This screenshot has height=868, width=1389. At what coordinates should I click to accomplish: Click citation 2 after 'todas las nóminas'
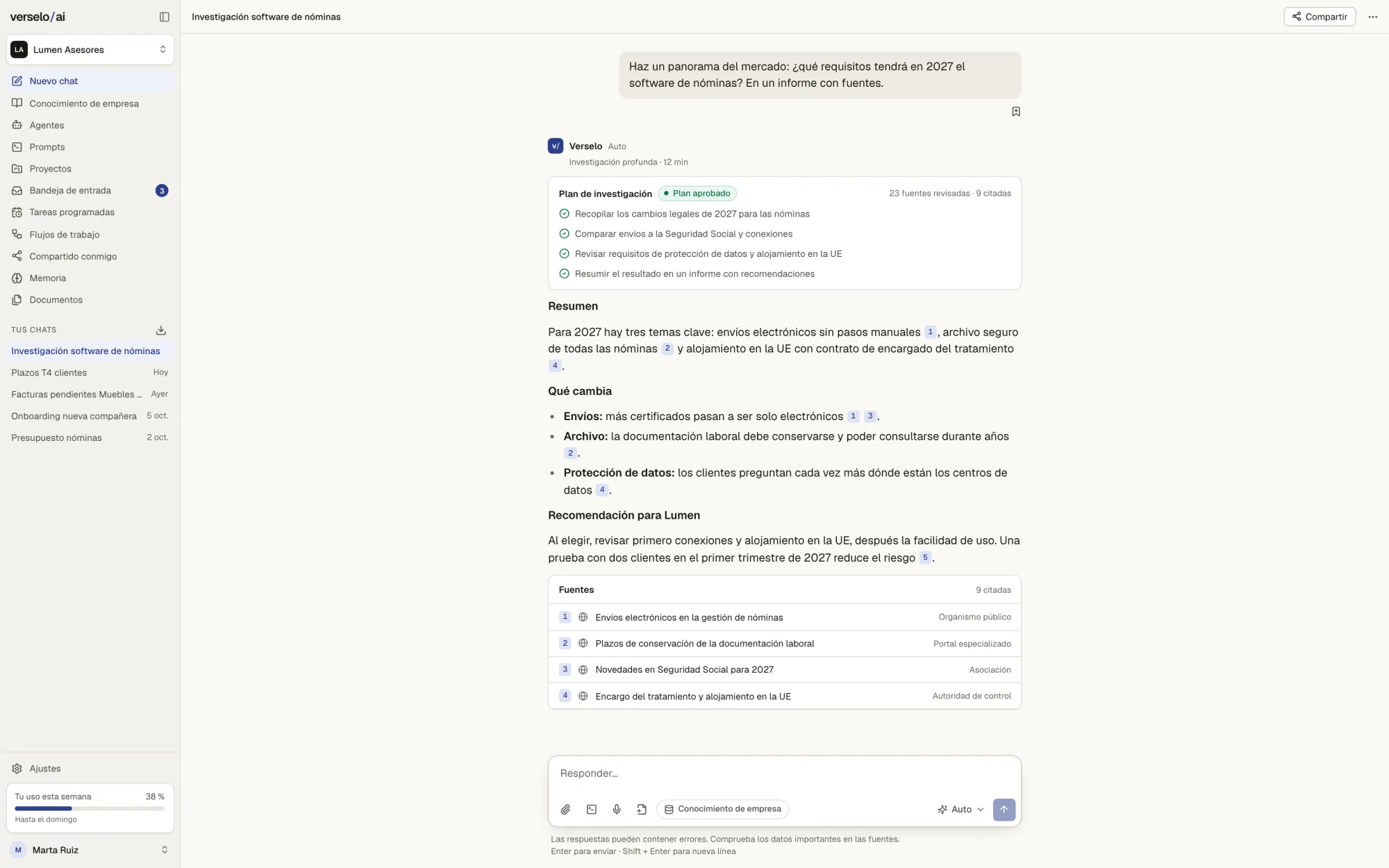click(667, 349)
